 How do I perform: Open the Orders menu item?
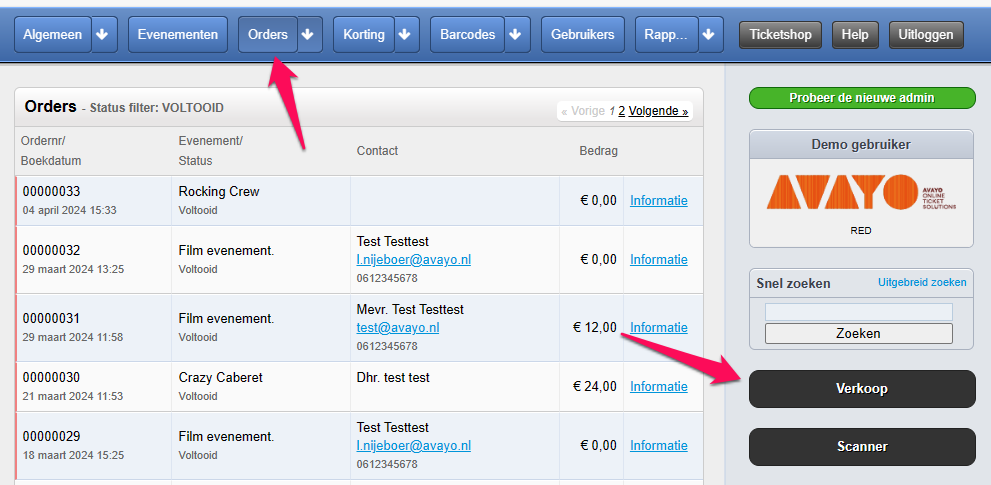tap(268, 35)
